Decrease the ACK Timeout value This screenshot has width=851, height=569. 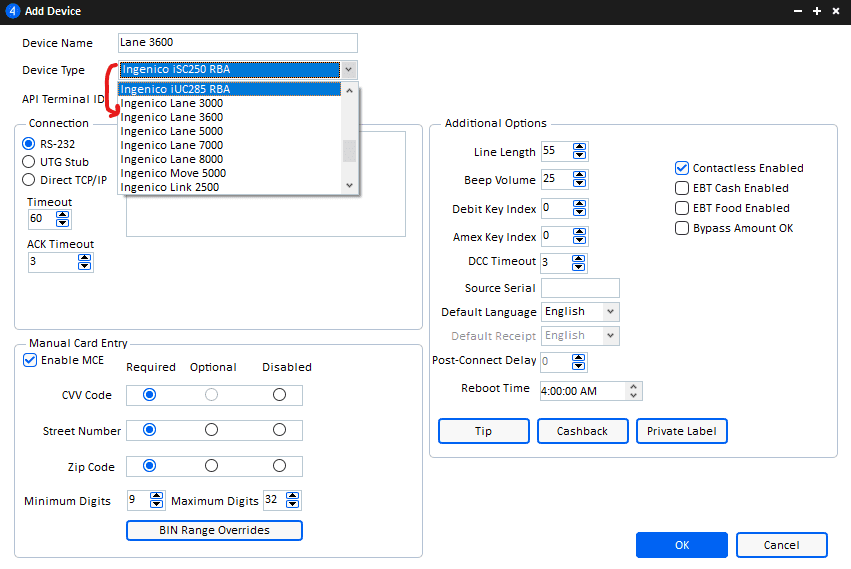pos(84,266)
